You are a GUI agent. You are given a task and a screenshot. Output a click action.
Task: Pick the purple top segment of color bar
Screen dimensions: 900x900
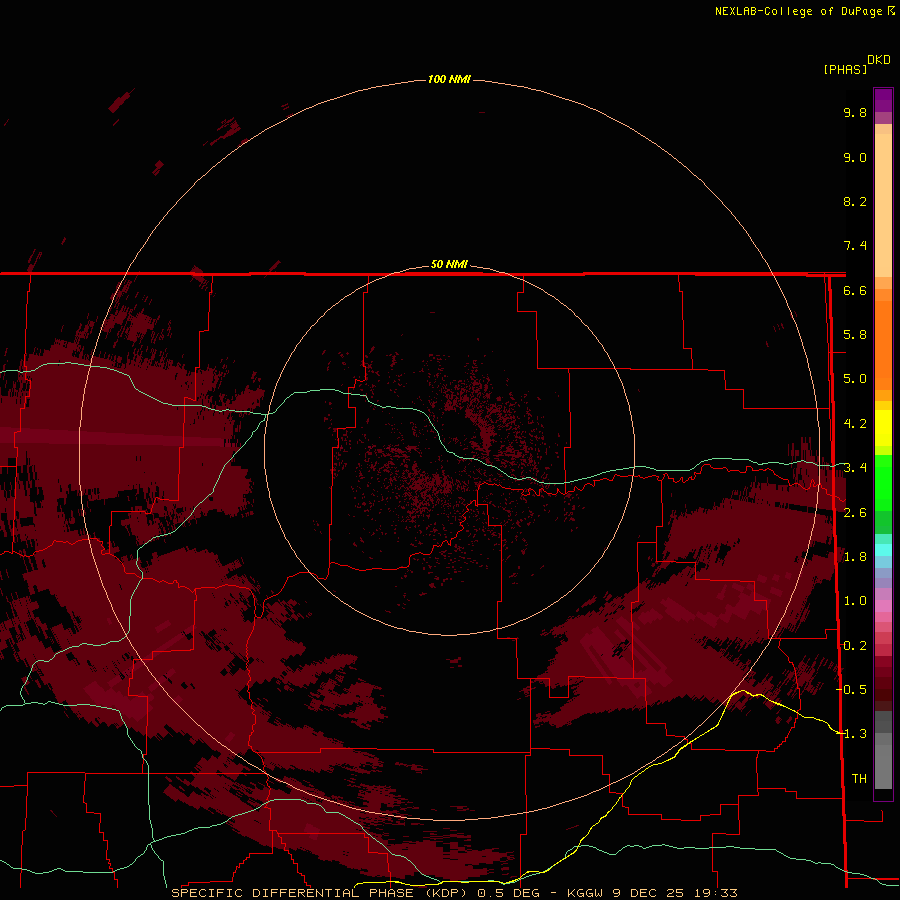point(883,100)
